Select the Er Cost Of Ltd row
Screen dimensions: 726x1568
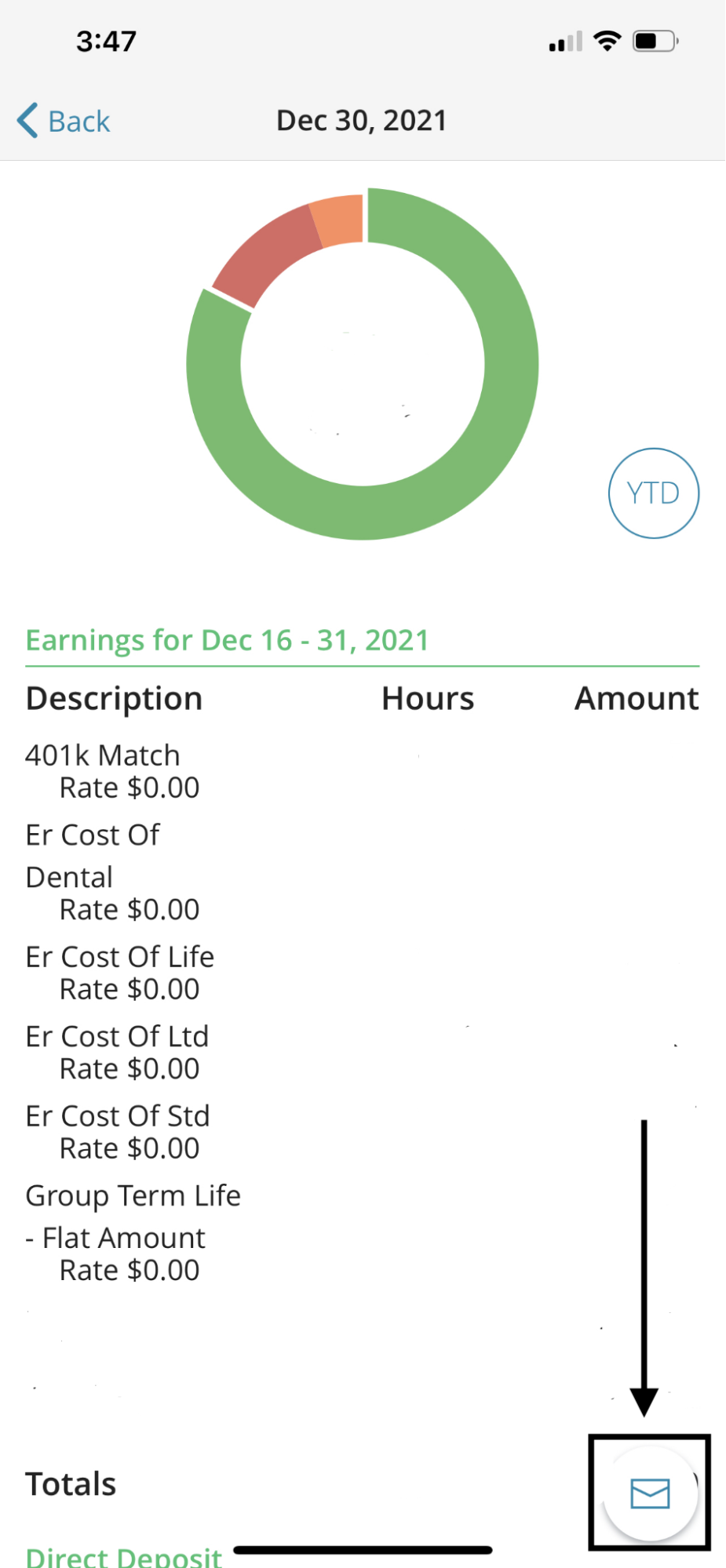(362, 1053)
